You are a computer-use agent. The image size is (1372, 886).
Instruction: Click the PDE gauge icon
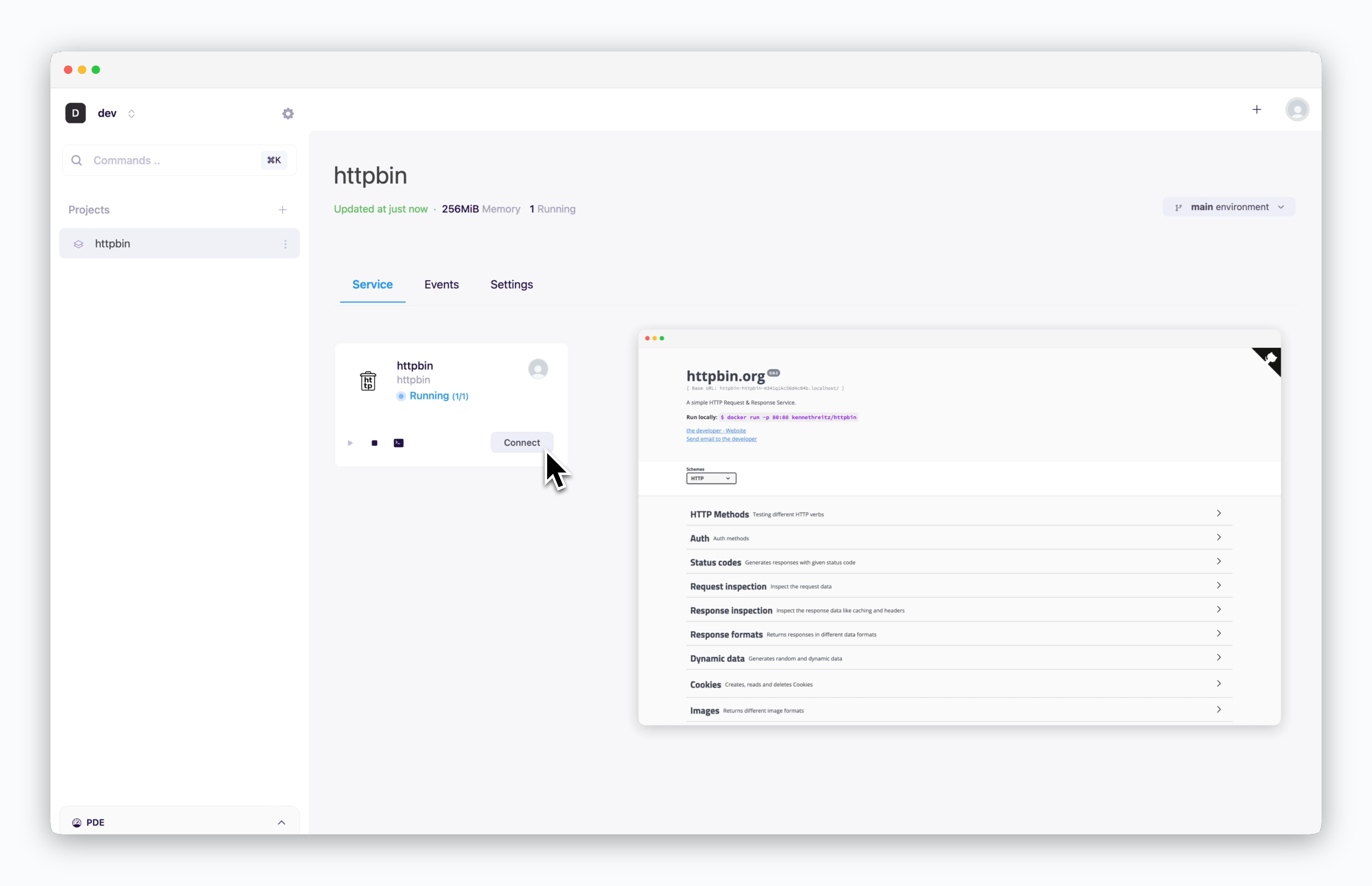tap(77, 823)
